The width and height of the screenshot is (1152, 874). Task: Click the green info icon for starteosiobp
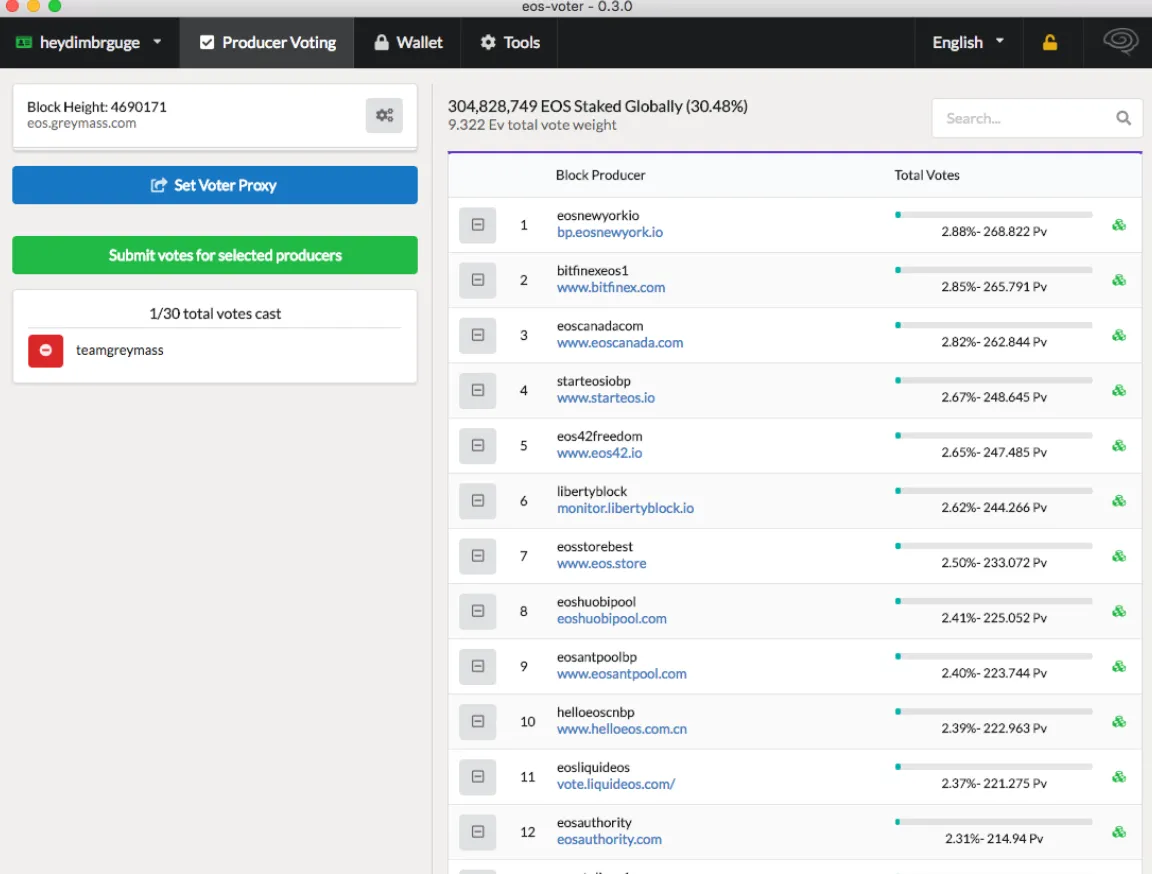click(x=1118, y=390)
